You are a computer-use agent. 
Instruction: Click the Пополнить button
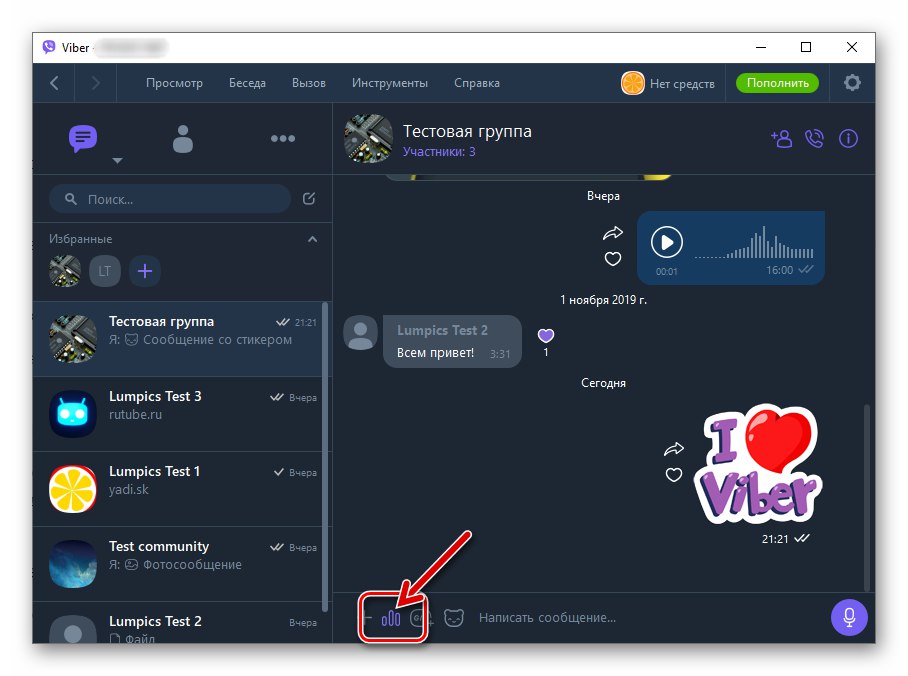click(777, 83)
